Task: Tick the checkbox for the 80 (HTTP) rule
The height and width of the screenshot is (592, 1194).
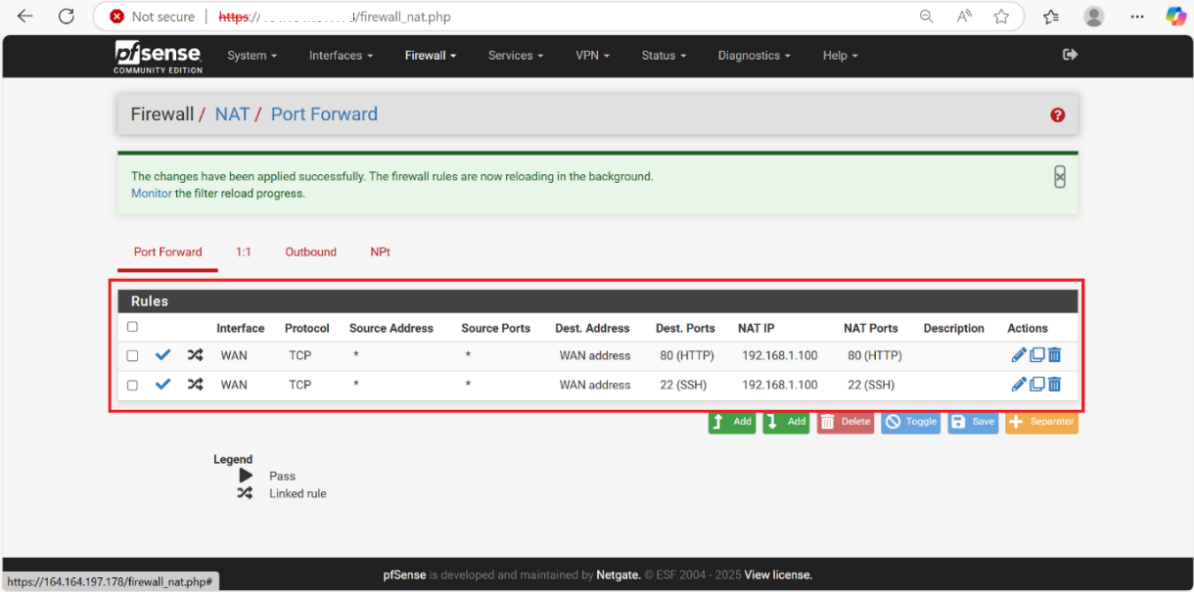Action: tap(132, 356)
